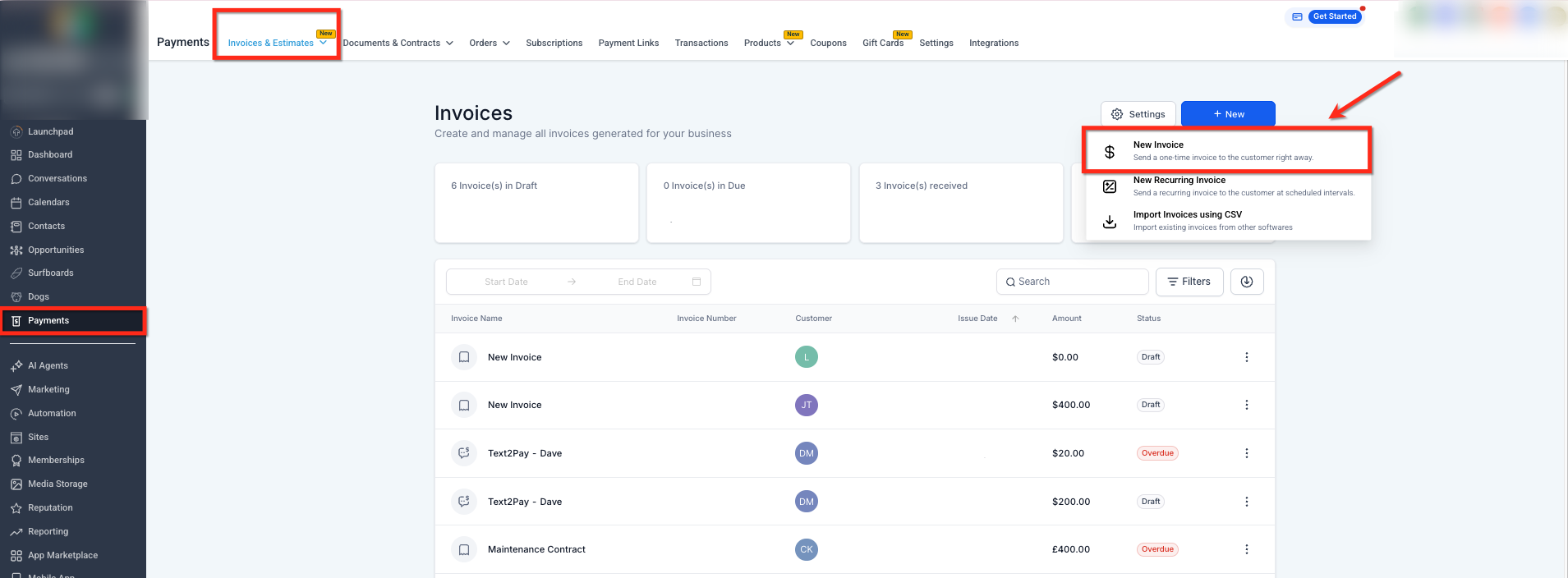Click the calendar icon in date range field
Image resolution: width=1568 pixels, height=578 pixels.
(x=697, y=282)
